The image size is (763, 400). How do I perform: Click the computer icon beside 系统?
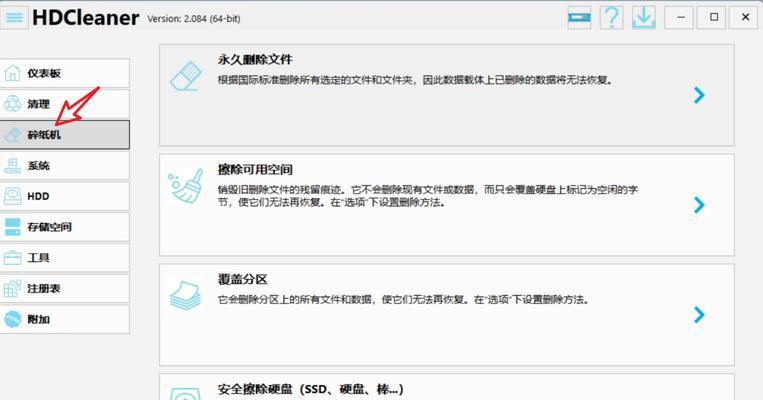click(x=12, y=165)
